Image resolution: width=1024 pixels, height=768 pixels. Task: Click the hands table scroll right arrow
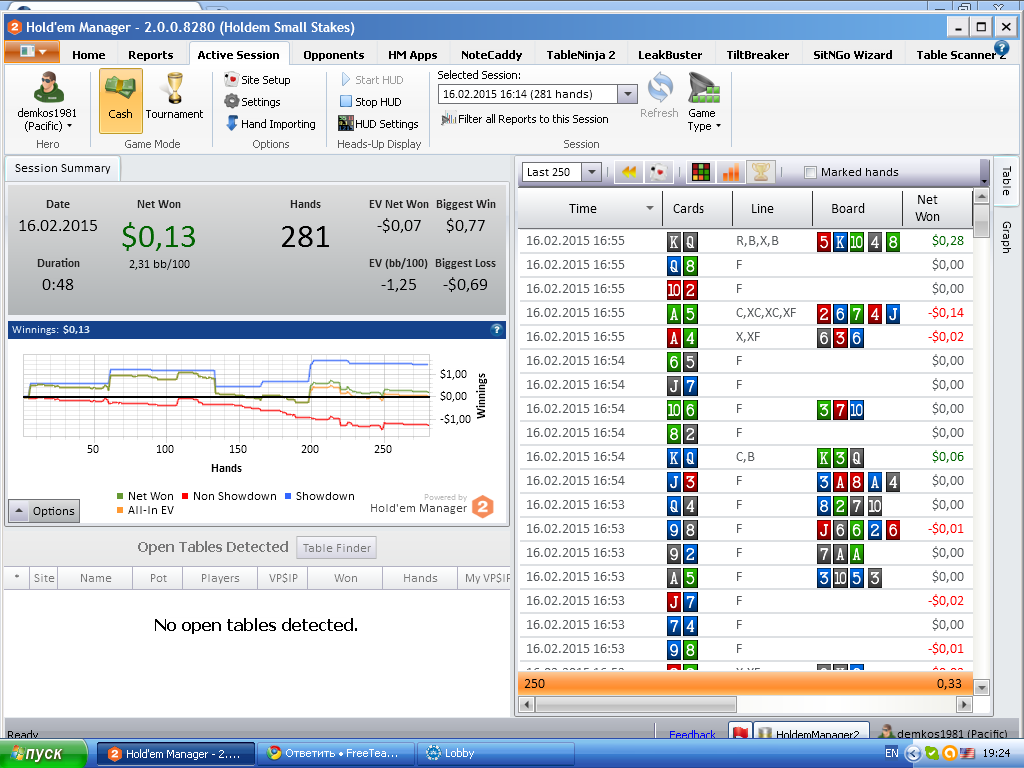[x=964, y=705]
